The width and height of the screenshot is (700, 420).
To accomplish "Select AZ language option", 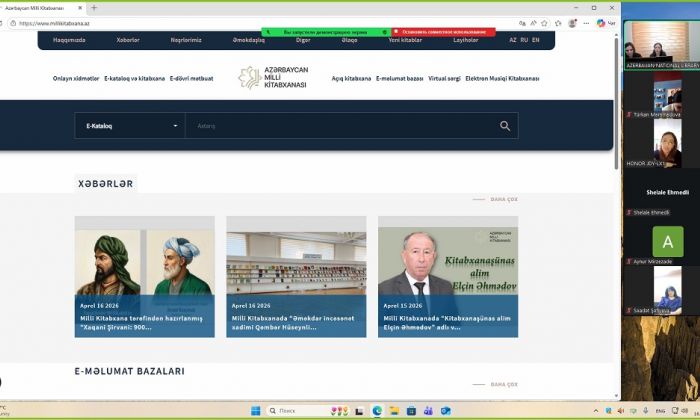I will (513, 40).
